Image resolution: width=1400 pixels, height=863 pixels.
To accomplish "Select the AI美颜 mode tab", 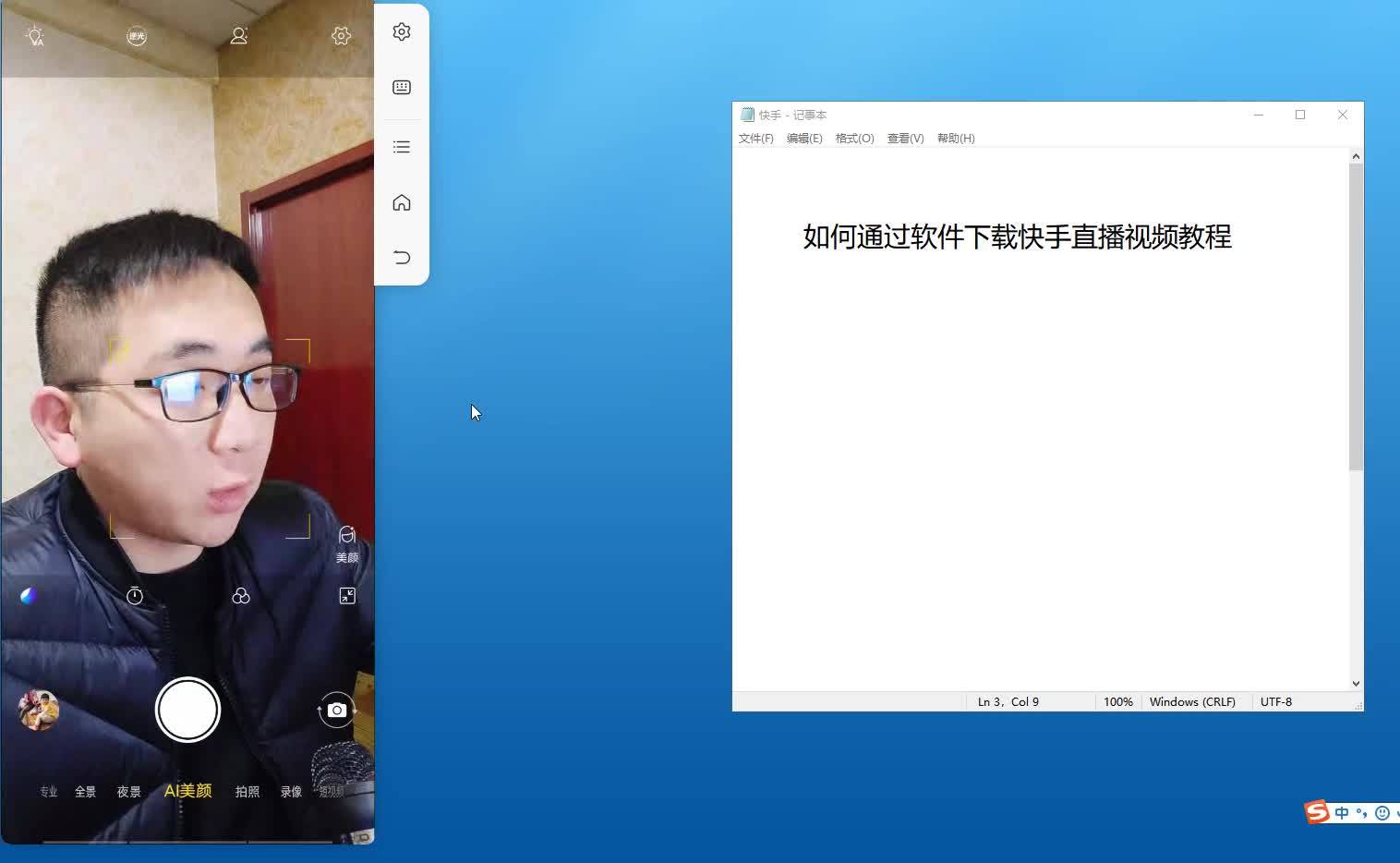I will (188, 791).
